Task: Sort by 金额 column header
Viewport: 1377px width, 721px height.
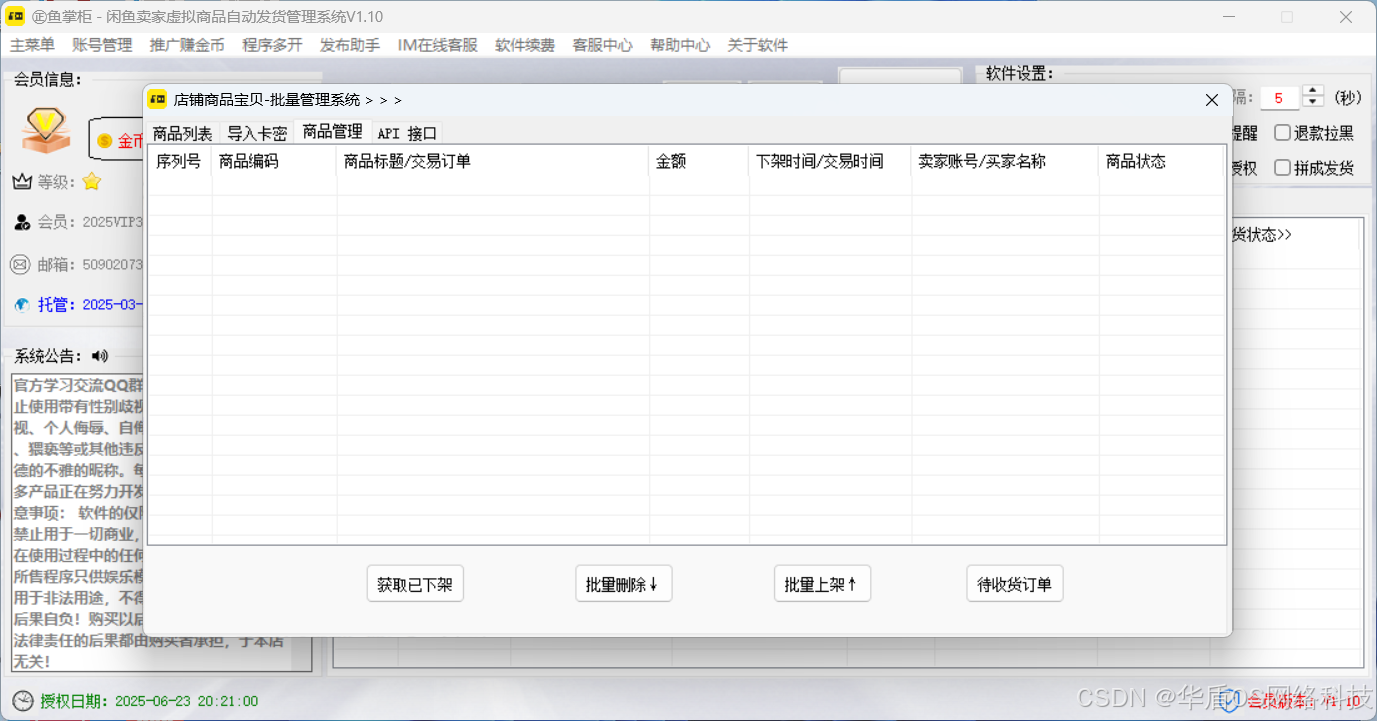Action: [699, 161]
